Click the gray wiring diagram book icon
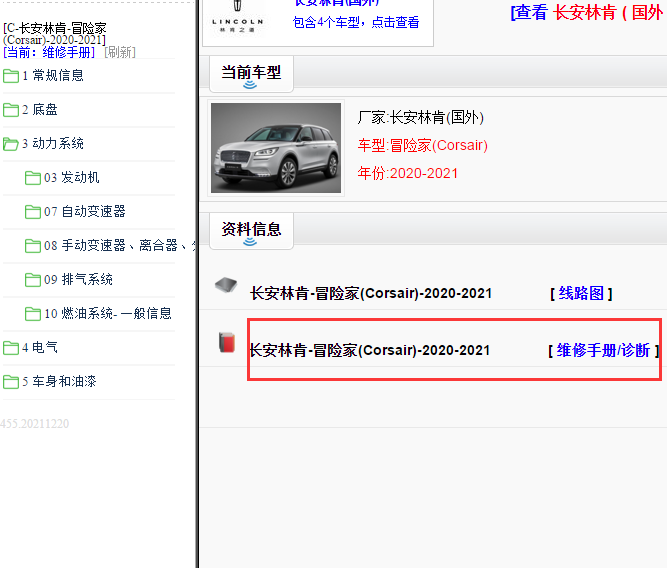 [x=226, y=285]
